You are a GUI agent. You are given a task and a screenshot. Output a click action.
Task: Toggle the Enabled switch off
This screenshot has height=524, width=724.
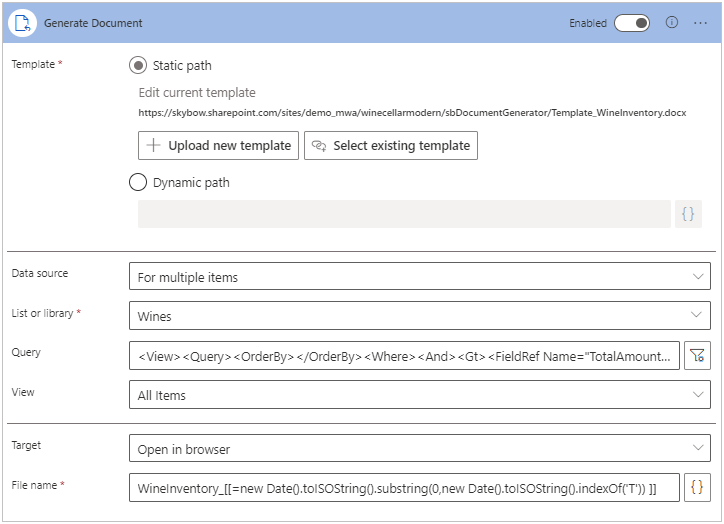click(x=632, y=22)
